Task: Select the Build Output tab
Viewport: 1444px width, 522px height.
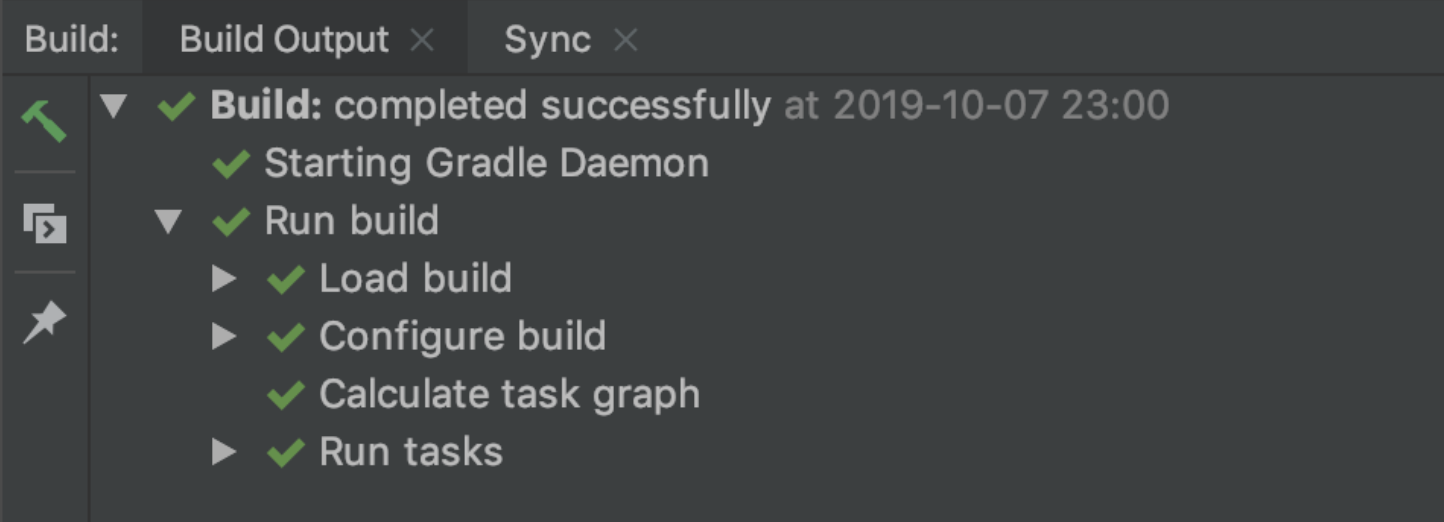Action: coord(284,40)
